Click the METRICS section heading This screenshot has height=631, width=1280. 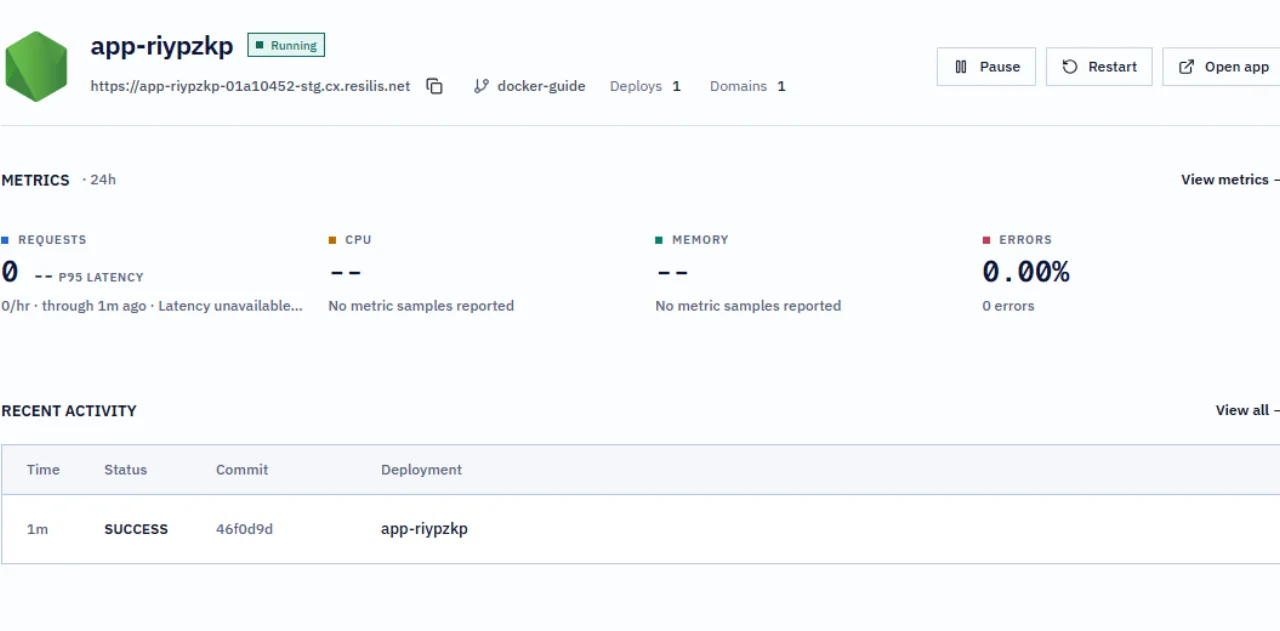(x=35, y=180)
